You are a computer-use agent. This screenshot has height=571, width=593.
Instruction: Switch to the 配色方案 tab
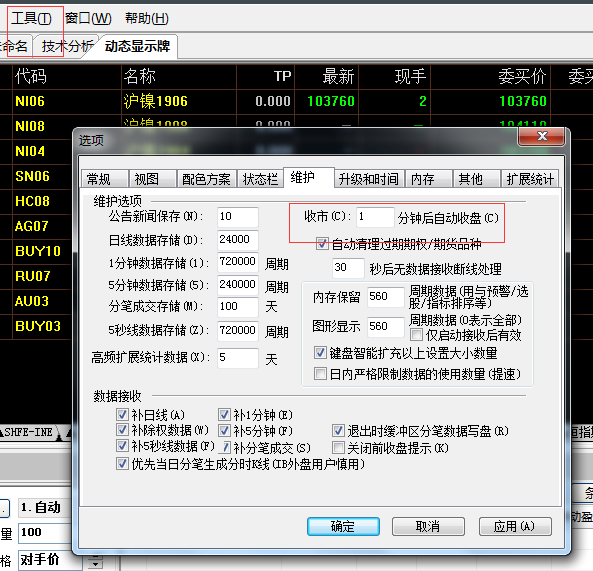(x=206, y=178)
